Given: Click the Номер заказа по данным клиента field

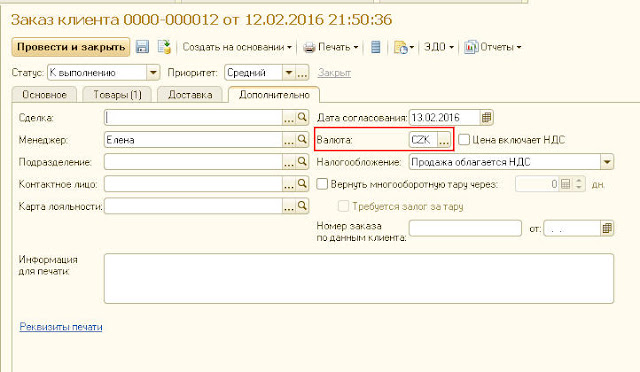Looking at the screenshot, I should pyautogui.click(x=465, y=228).
